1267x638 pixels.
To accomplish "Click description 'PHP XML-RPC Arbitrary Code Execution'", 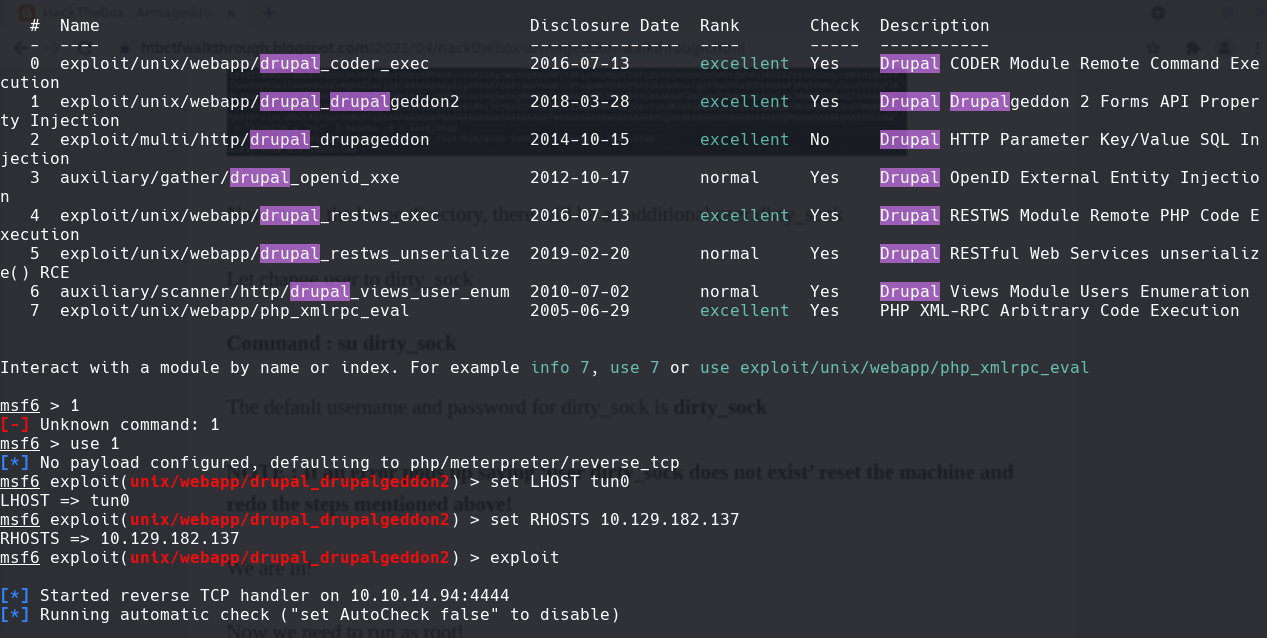I will pos(1060,311).
